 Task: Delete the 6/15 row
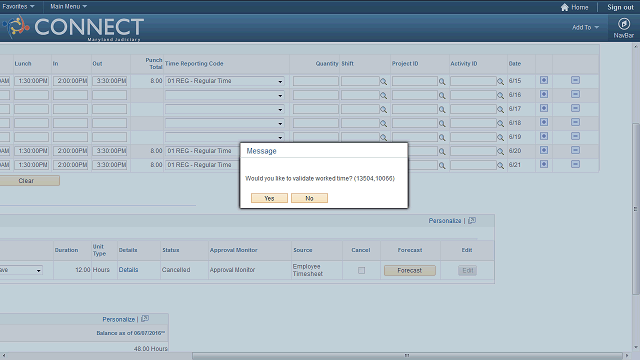[x=575, y=80]
